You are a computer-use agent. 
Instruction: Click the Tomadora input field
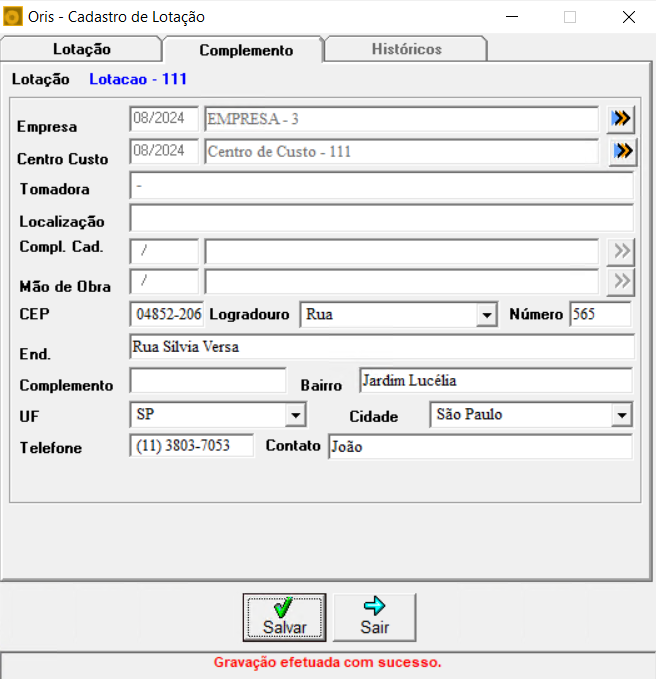(x=381, y=186)
